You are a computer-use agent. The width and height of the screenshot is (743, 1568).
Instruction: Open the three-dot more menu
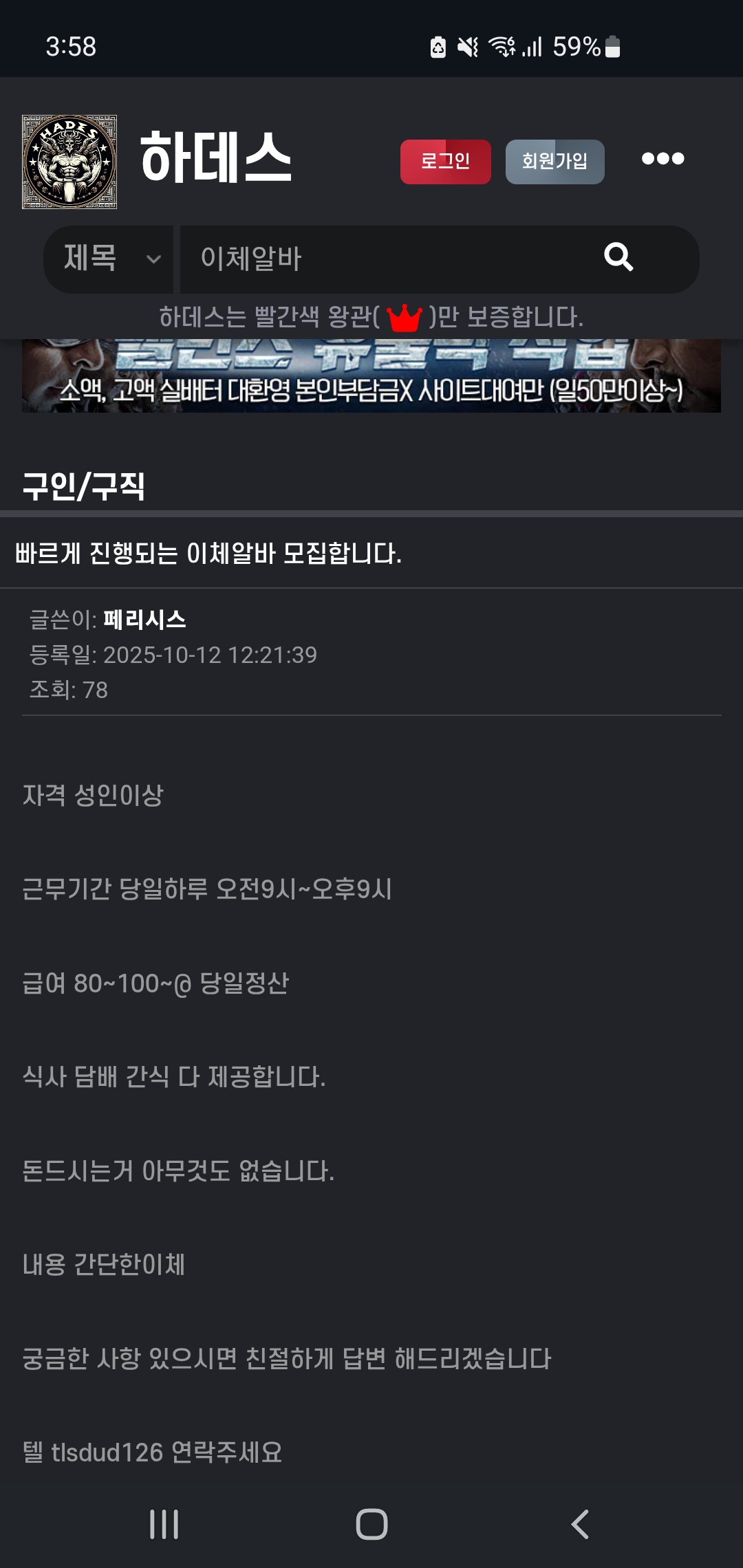point(663,159)
